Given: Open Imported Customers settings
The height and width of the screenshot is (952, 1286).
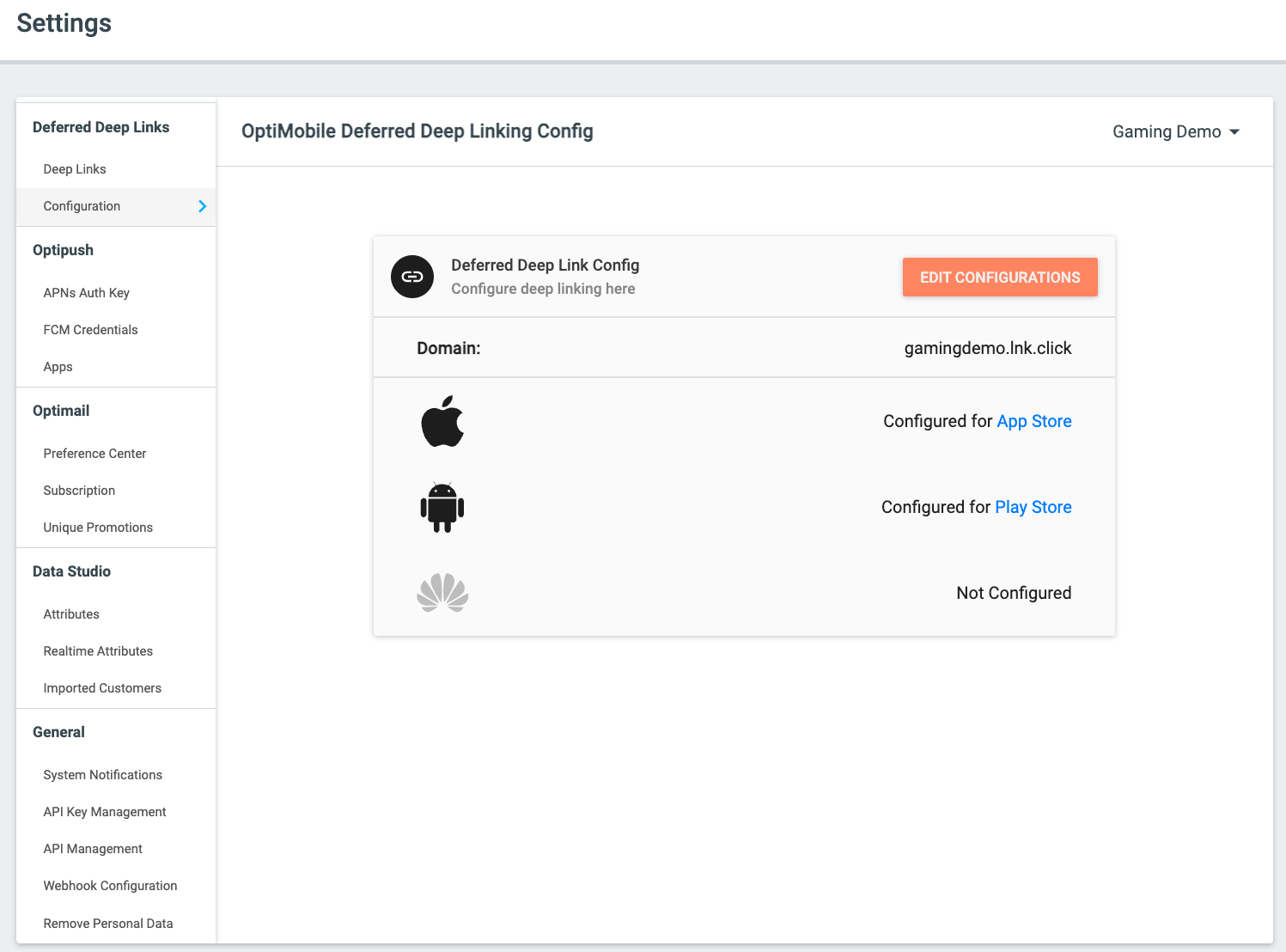Looking at the screenshot, I should (102, 688).
